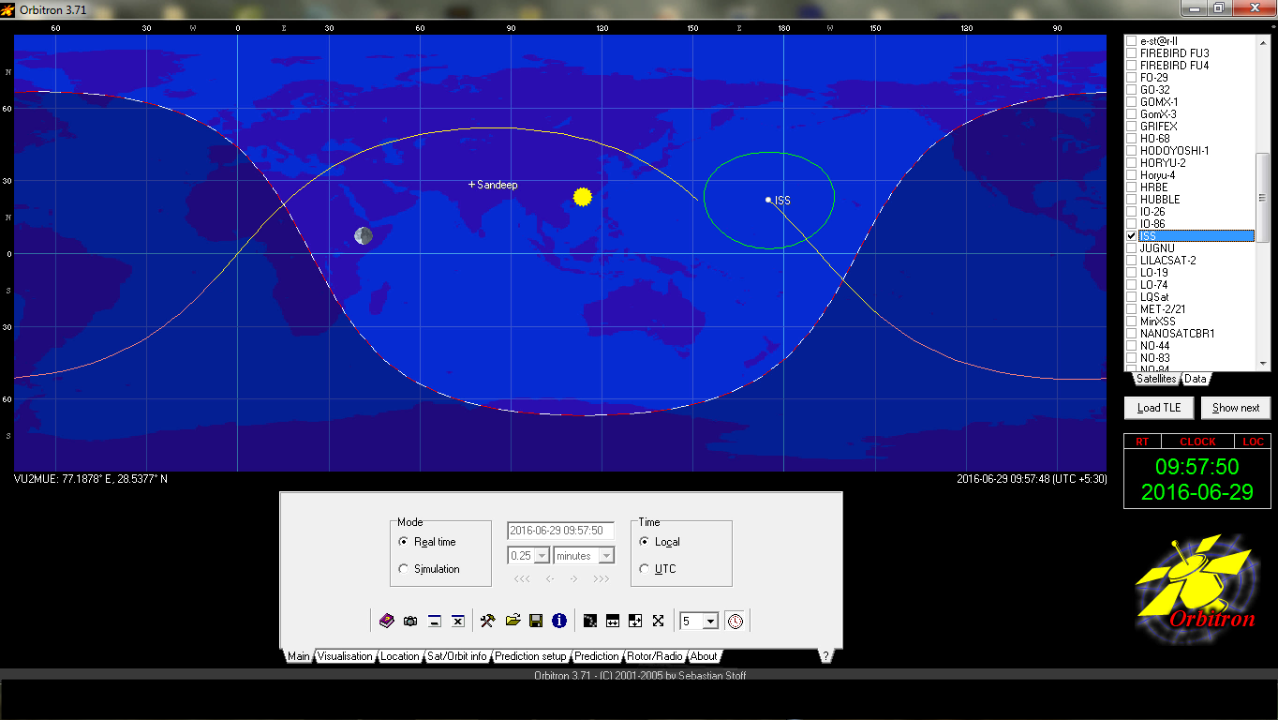Check the LILACSAT-2 checkbox
The width and height of the screenshot is (1278, 720).
click(1131, 260)
